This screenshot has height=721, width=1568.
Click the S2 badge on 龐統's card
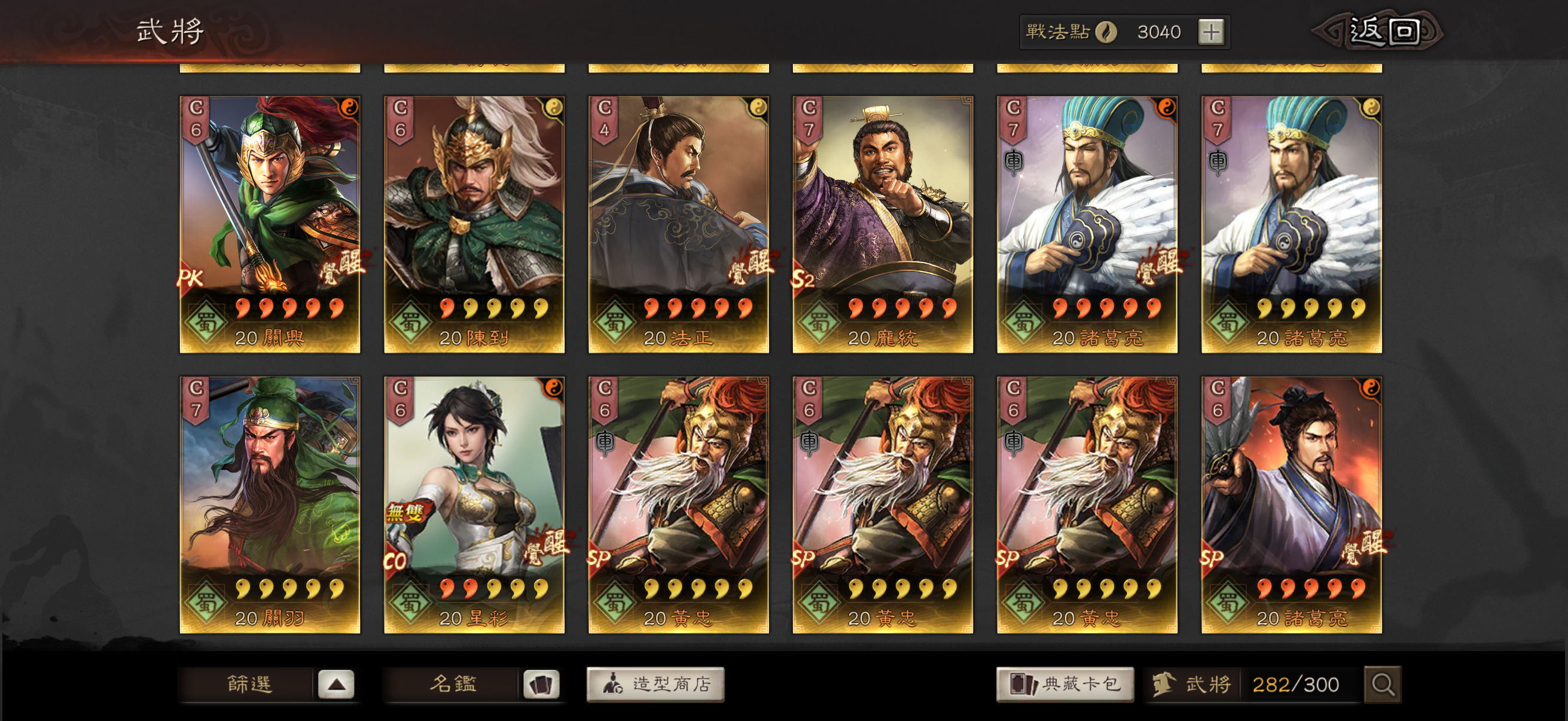tap(803, 279)
